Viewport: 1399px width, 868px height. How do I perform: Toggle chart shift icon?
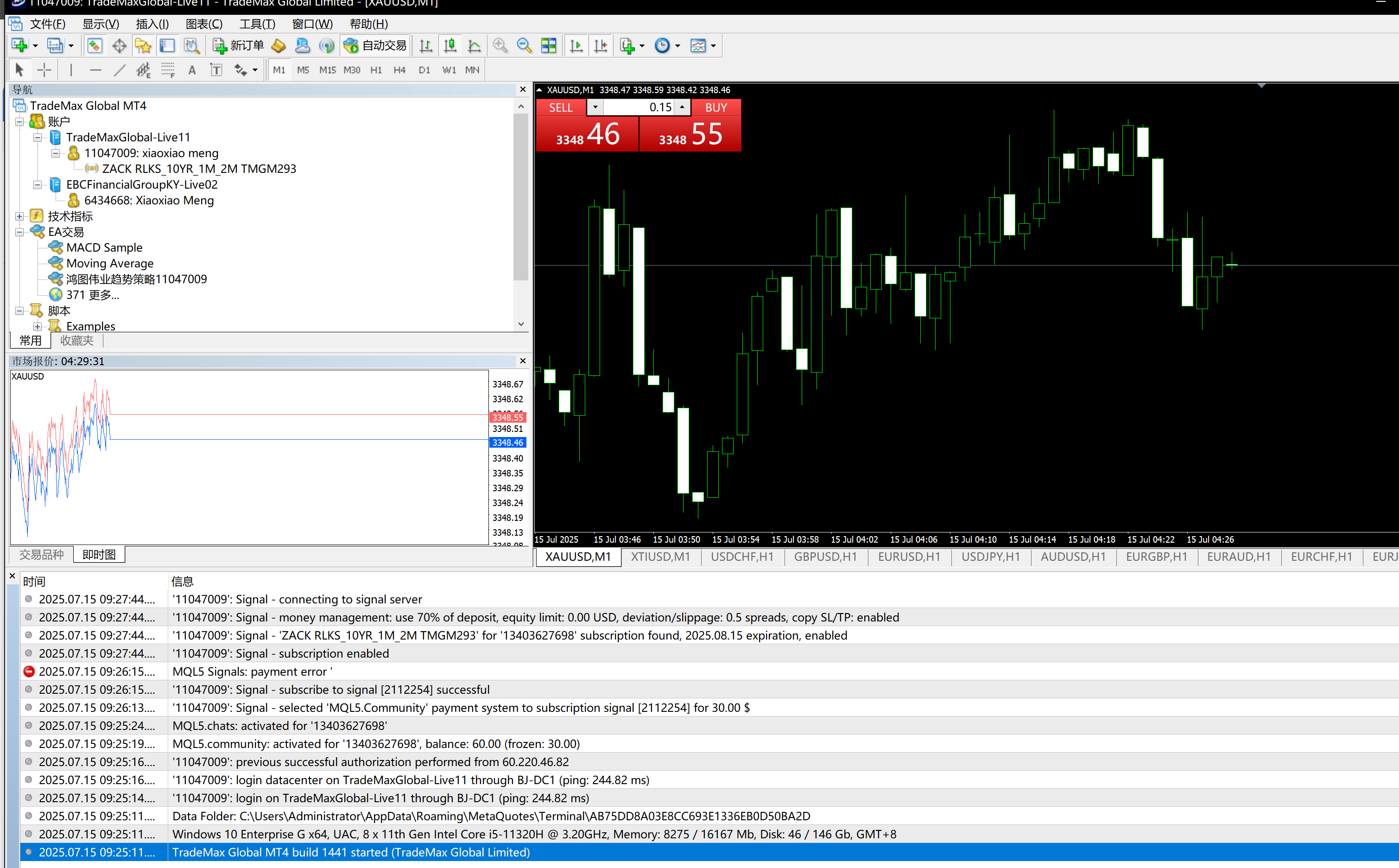pyautogui.click(x=601, y=46)
